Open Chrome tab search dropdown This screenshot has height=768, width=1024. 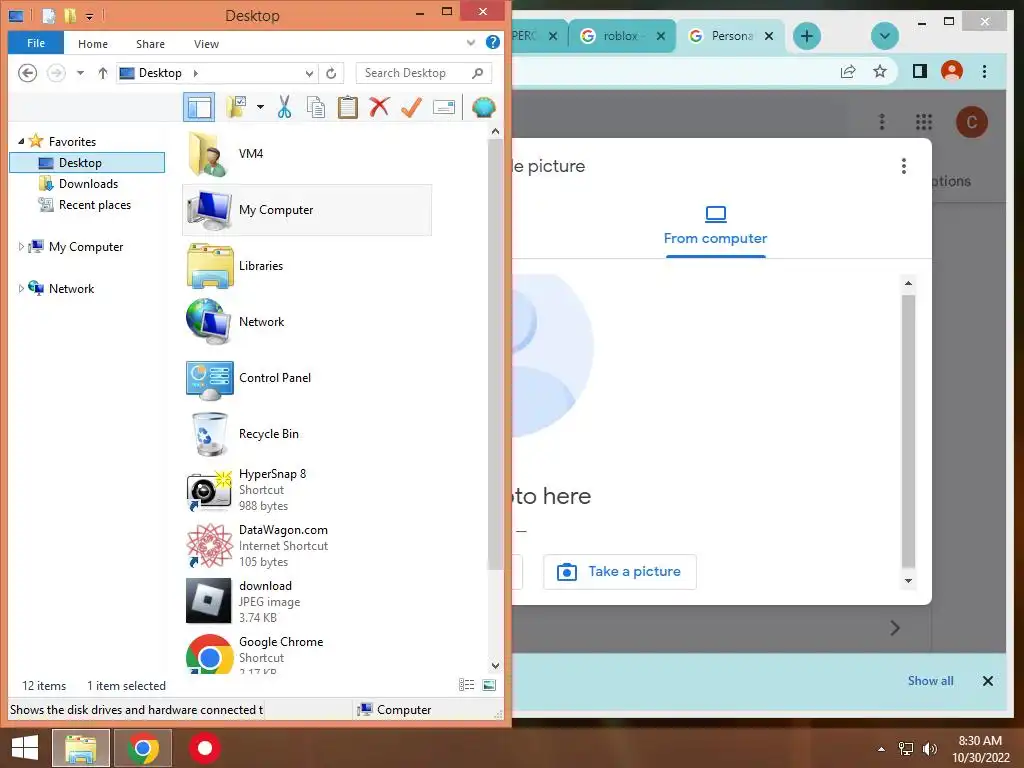(885, 36)
